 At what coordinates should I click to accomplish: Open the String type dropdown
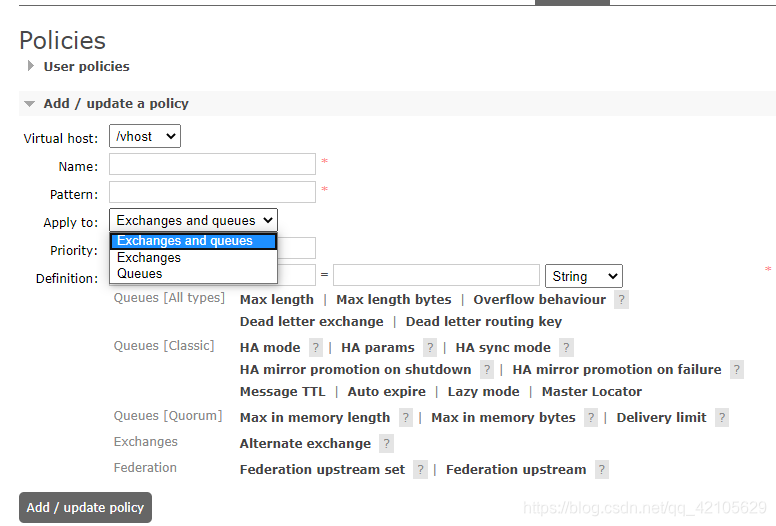(583, 276)
